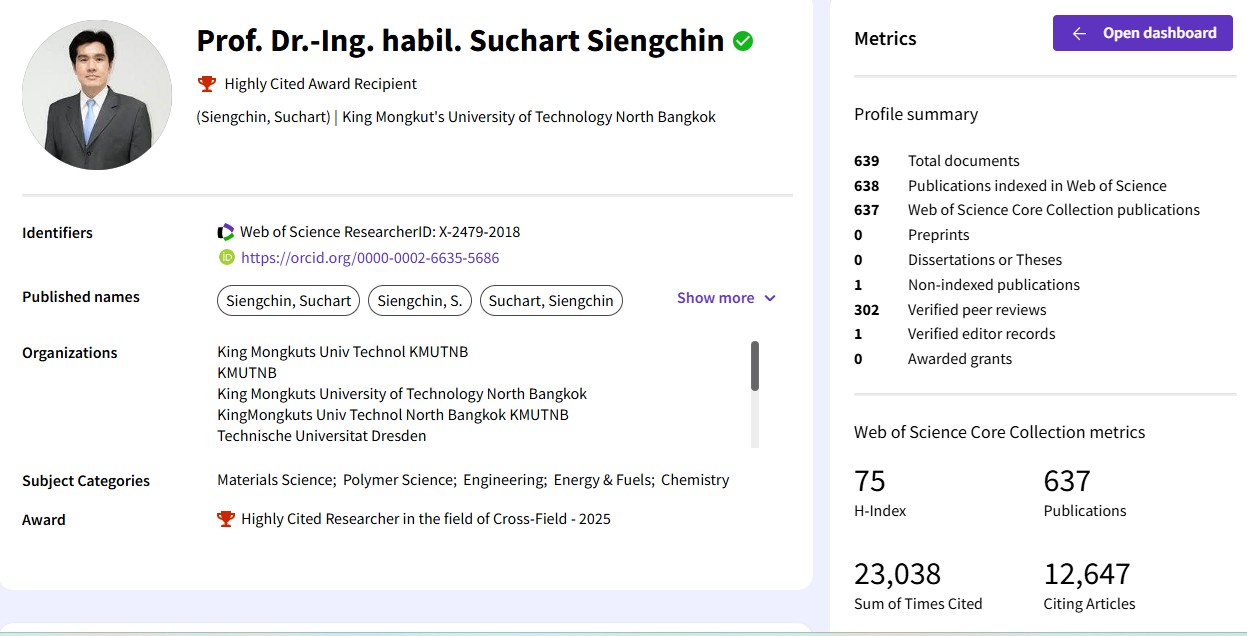The width and height of the screenshot is (1247, 636).
Task: Select the 'Siengchin, S.' name chip
Action: (x=420, y=301)
